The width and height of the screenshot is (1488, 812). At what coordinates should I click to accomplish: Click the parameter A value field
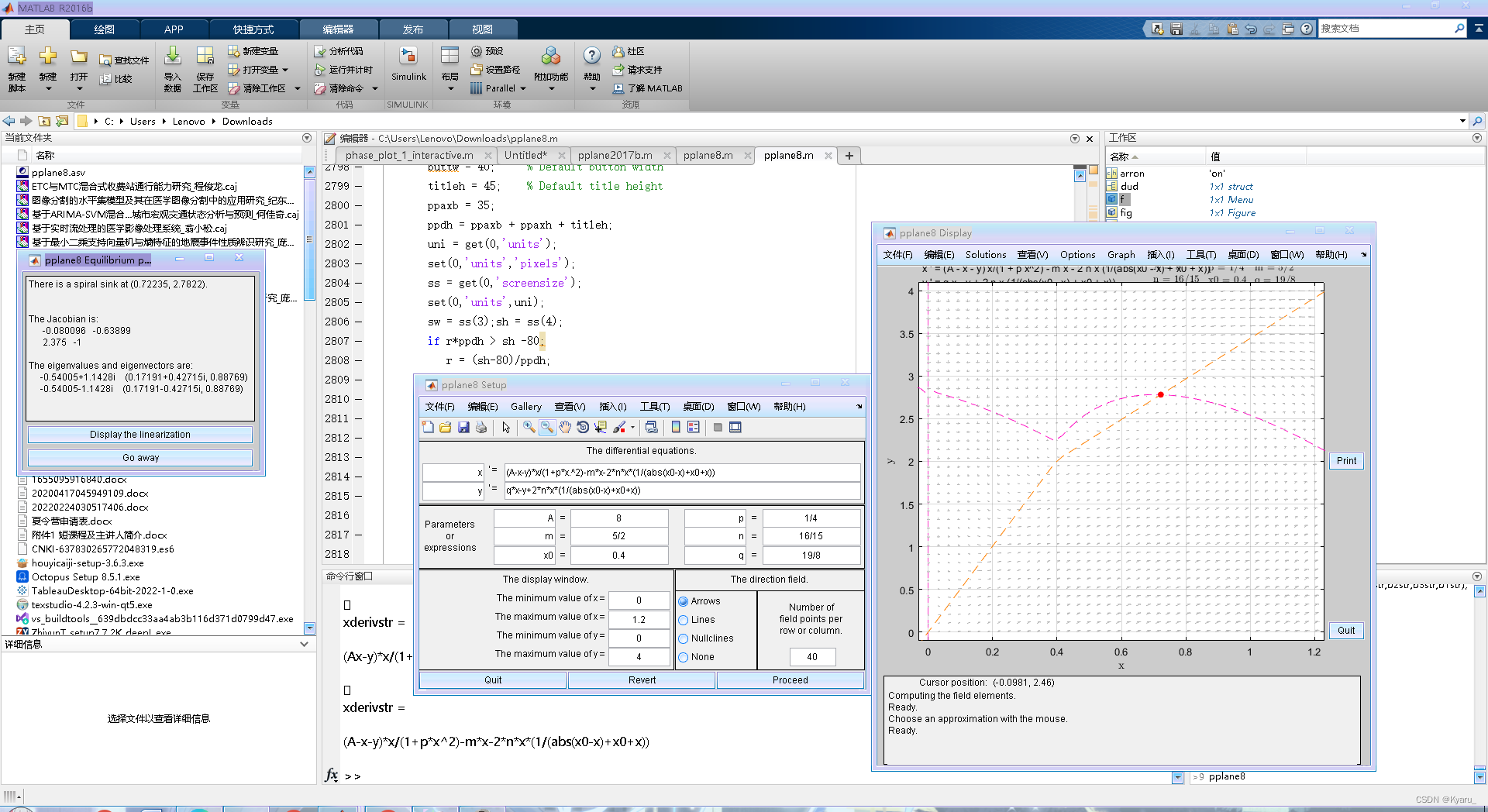coord(618,518)
